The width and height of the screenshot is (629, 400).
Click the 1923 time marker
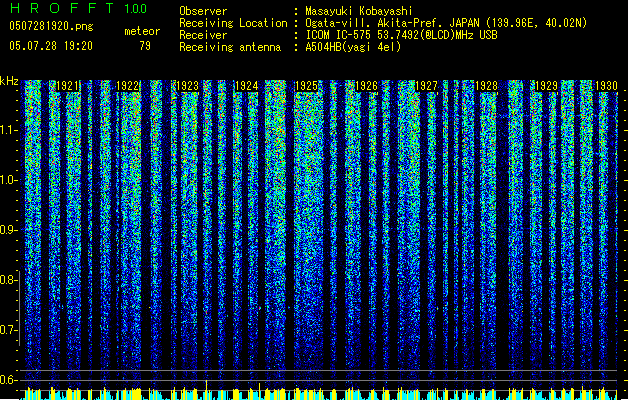[x=187, y=86]
